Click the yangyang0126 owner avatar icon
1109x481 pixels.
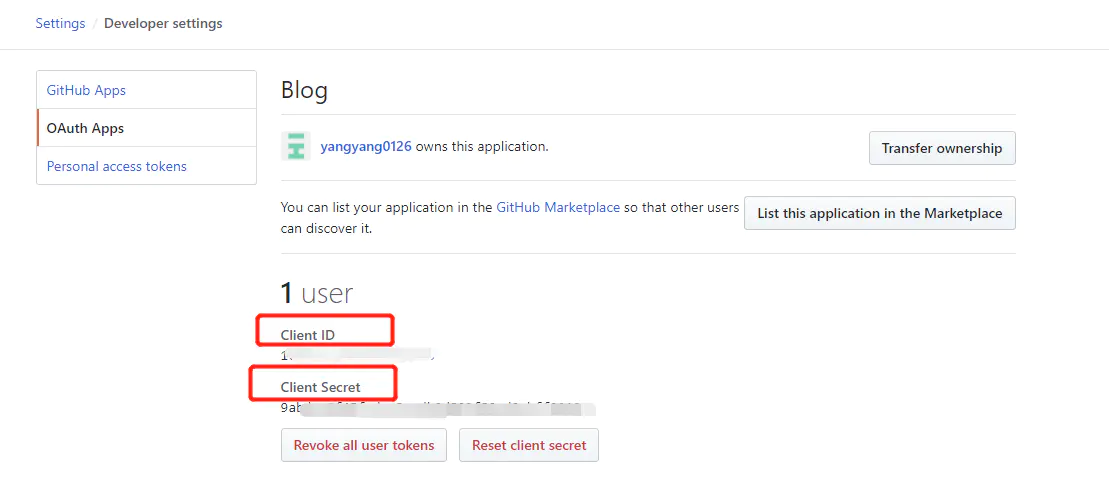tap(296, 147)
